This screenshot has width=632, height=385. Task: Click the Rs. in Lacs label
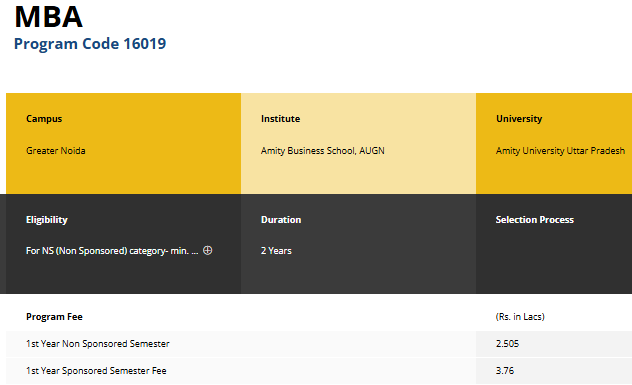(x=520, y=317)
